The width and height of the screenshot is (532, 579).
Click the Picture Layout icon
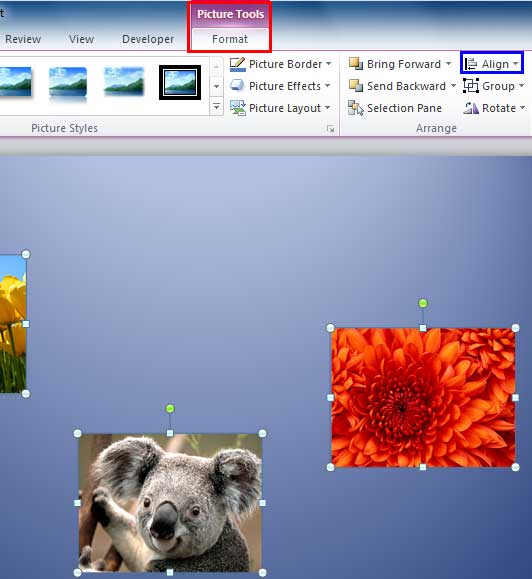tap(237, 108)
